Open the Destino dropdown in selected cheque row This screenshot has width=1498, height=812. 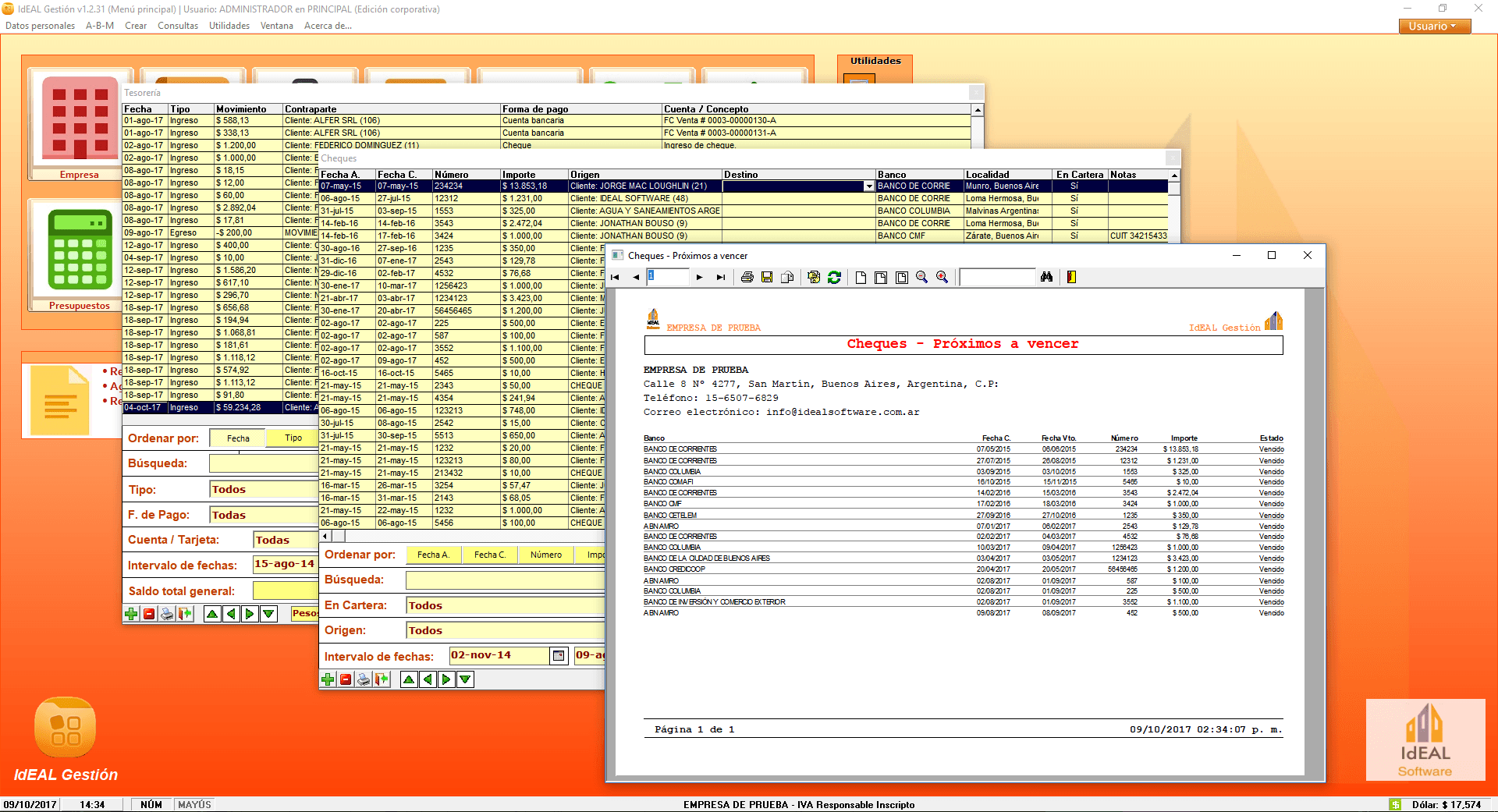tap(868, 186)
